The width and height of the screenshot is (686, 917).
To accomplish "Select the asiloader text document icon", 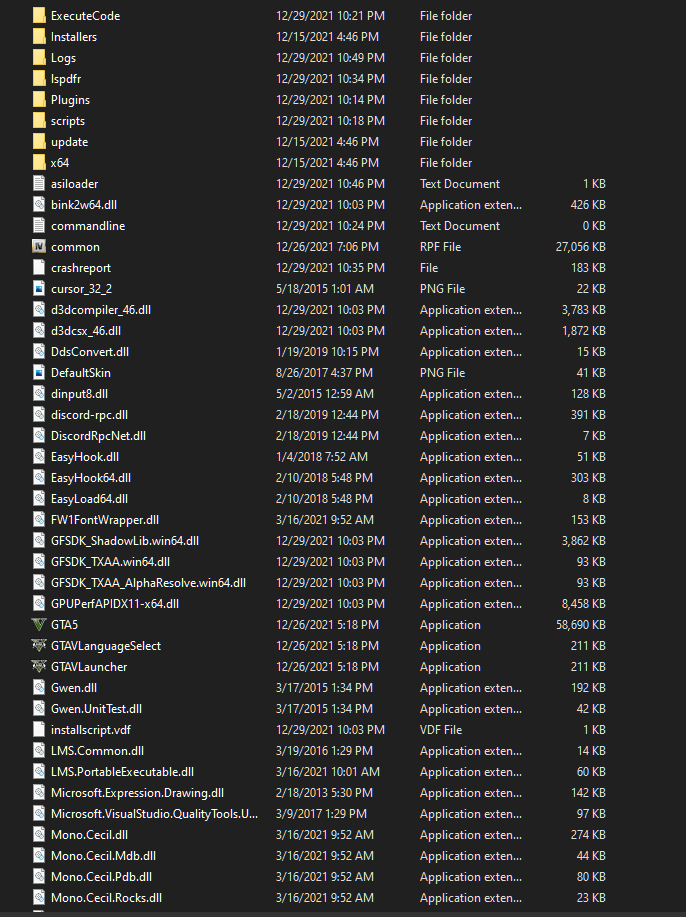I will click(39, 184).
